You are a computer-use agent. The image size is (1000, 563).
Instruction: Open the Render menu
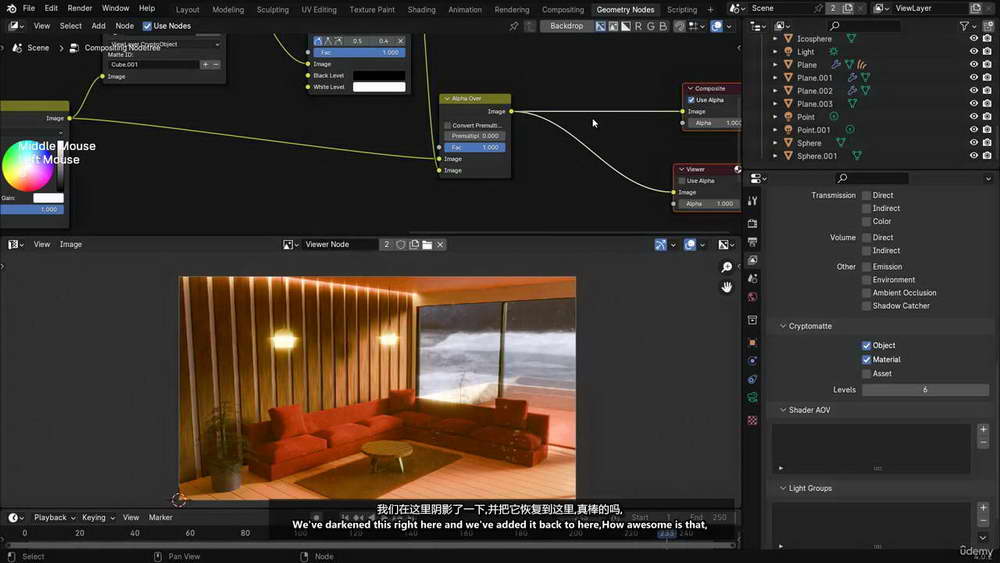(80, 8)
